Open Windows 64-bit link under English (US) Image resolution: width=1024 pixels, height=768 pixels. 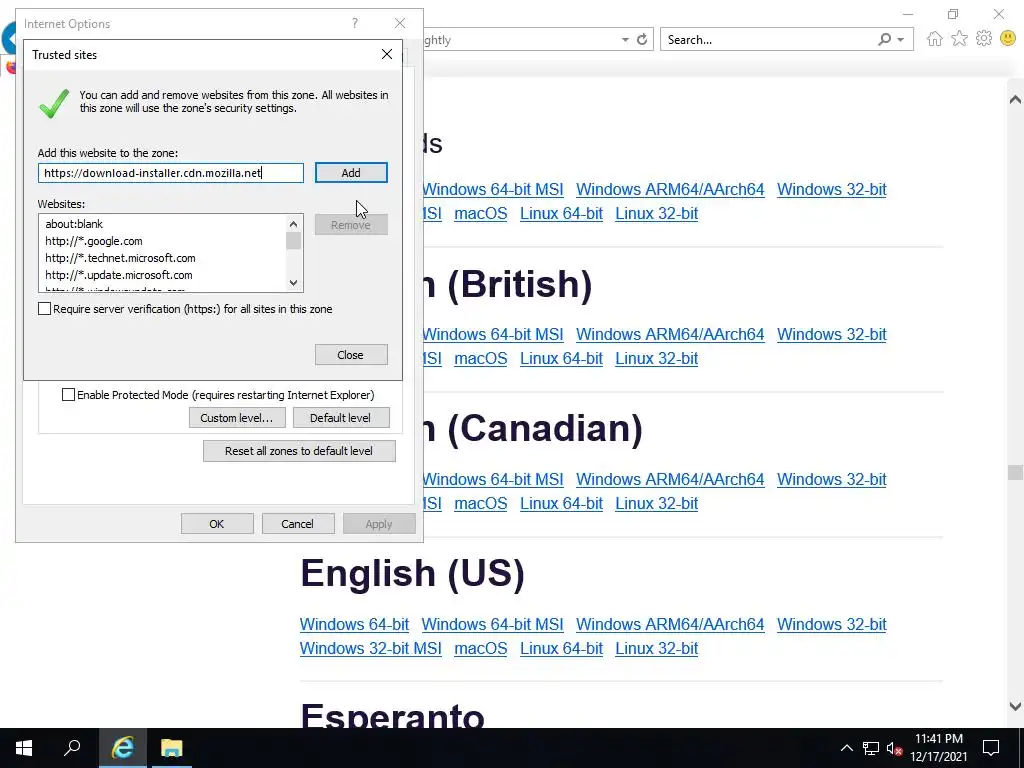point(355,624)
